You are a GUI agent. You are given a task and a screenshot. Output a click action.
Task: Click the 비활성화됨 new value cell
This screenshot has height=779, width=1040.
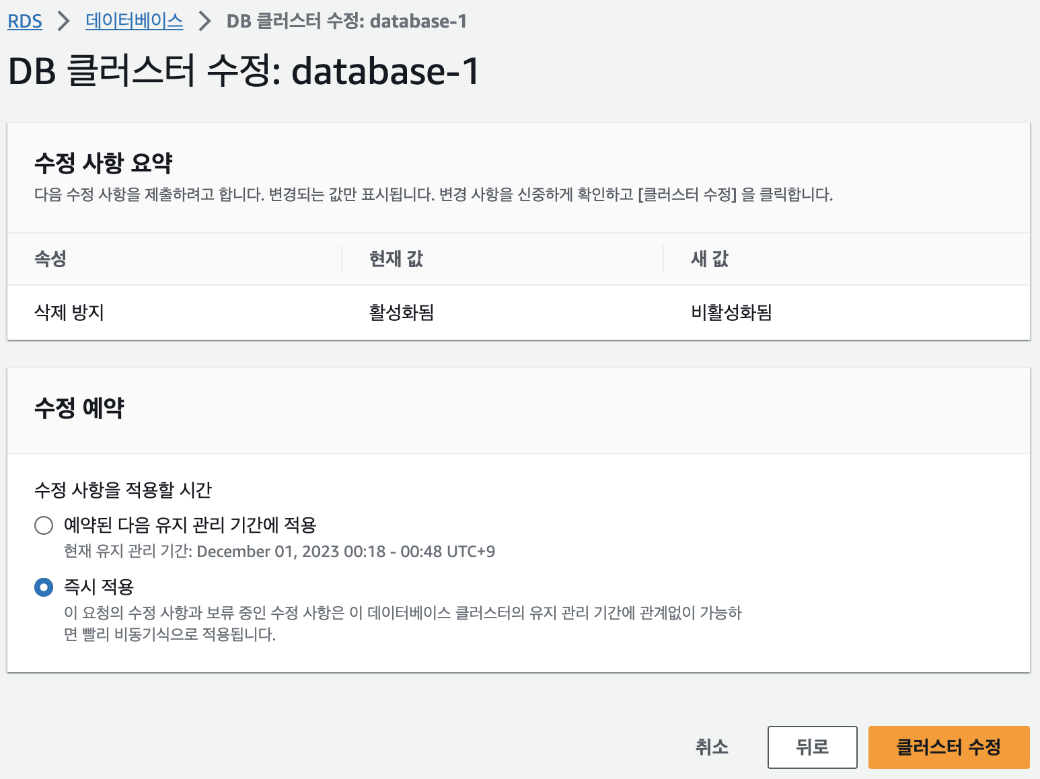(732, 313)
